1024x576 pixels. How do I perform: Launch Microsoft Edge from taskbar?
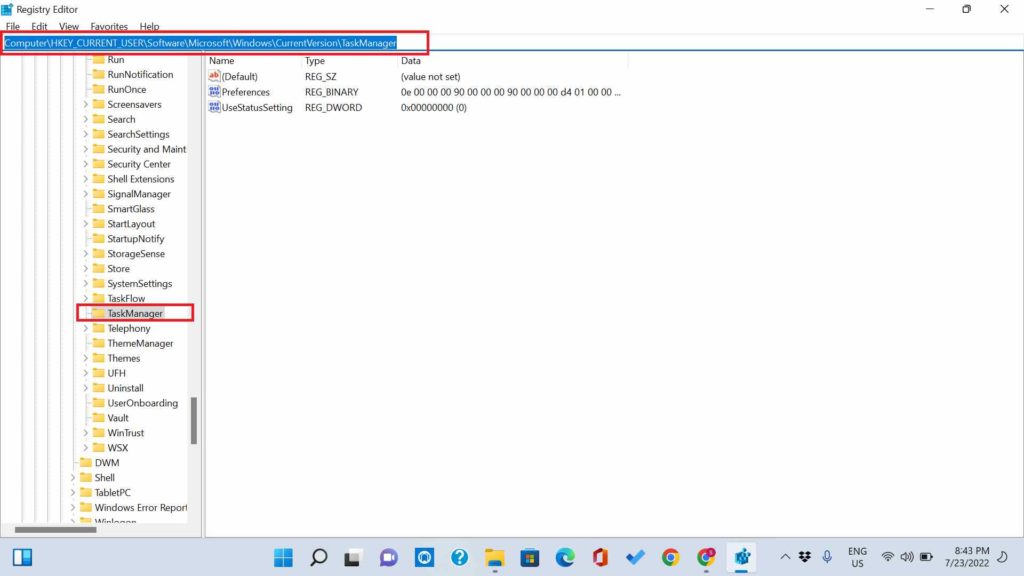[x=565, y=557]
